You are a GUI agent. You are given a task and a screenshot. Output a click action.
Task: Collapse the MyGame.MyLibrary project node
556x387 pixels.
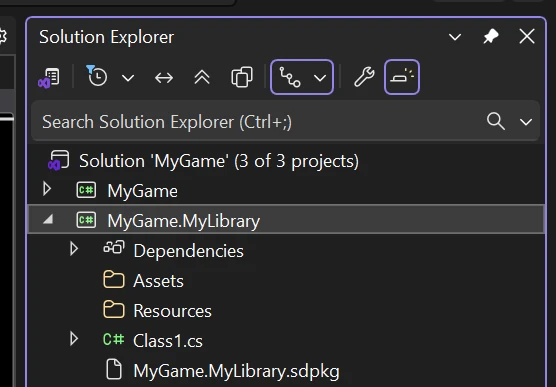(48, 220)
